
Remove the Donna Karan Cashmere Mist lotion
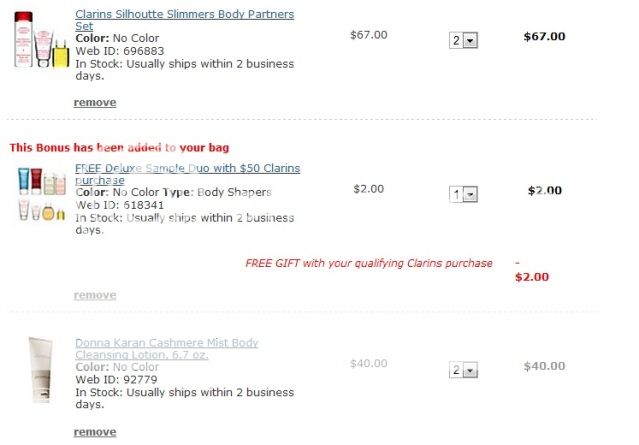point(95,432)
